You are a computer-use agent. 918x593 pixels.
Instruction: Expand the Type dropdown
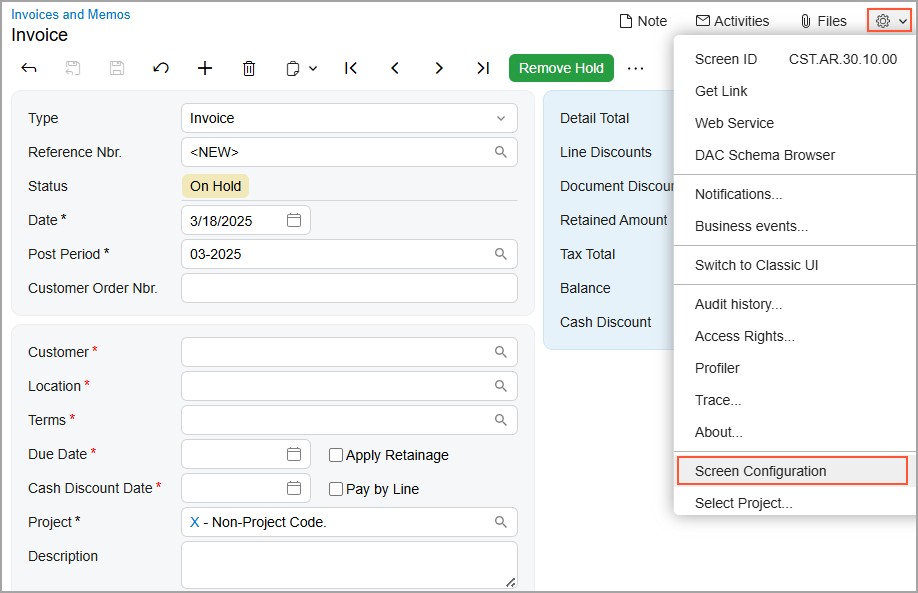(x=501, y=118)
